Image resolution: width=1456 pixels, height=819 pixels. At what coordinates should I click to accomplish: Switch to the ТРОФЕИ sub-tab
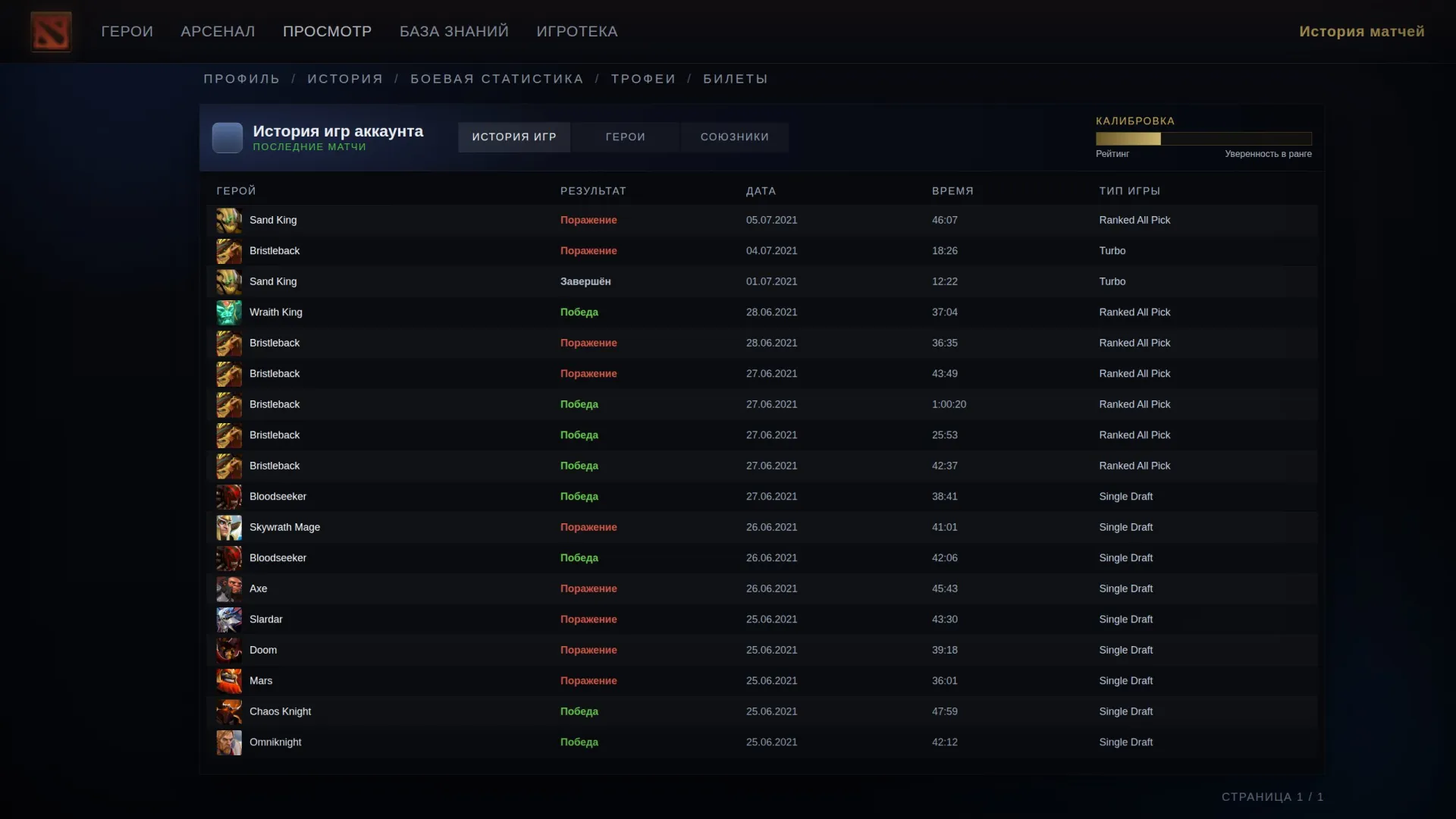coord(644,79)
